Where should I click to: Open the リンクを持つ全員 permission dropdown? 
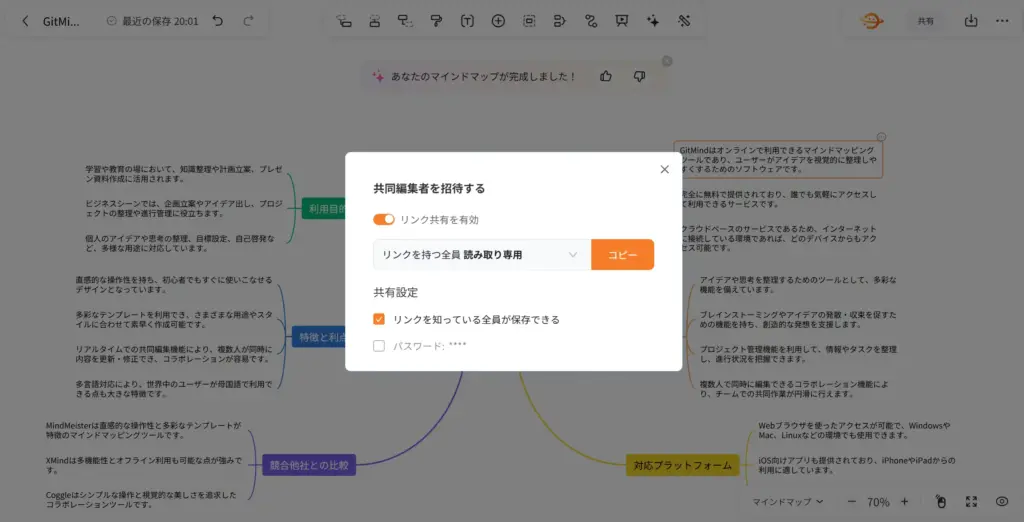pyautogui.click(x=481, y=255)
